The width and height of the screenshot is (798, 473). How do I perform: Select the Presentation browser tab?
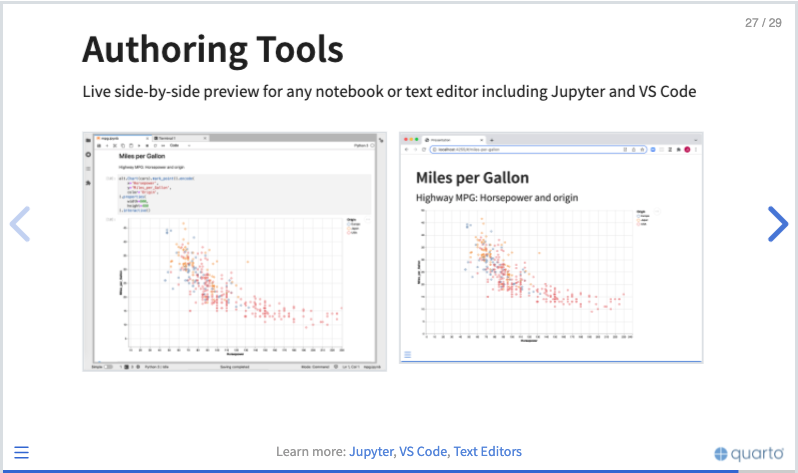pos(454,140)
